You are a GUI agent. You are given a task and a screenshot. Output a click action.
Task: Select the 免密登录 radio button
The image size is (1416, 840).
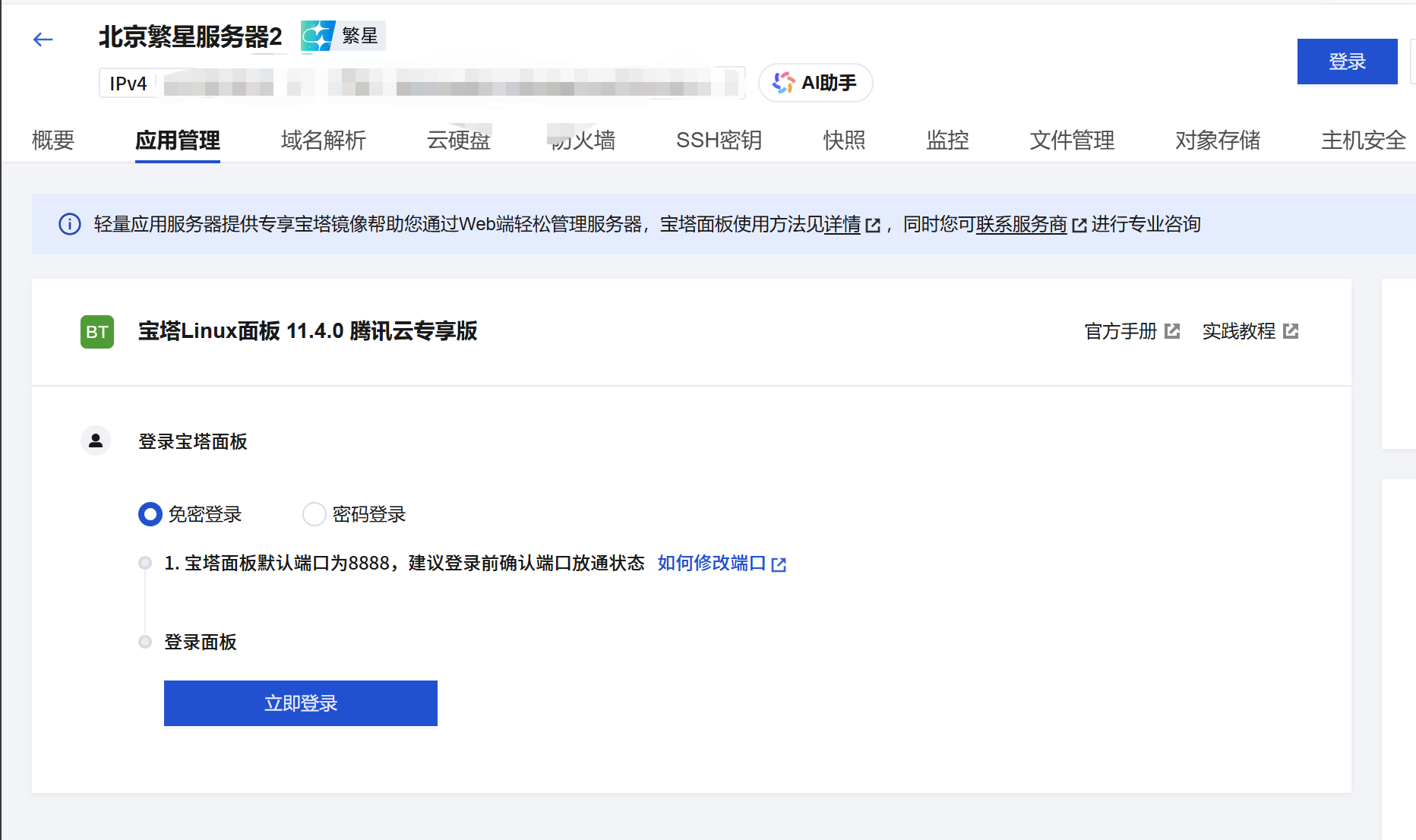coord(150,514)
